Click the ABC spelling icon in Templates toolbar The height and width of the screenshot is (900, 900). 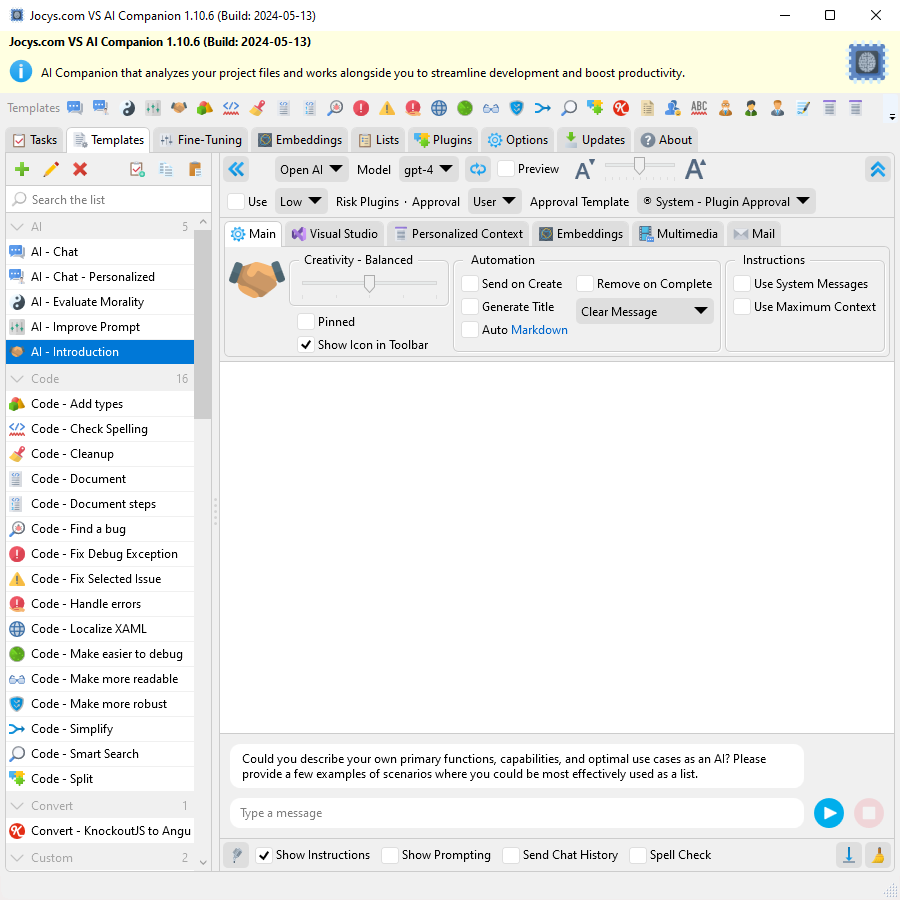(699, 108)
